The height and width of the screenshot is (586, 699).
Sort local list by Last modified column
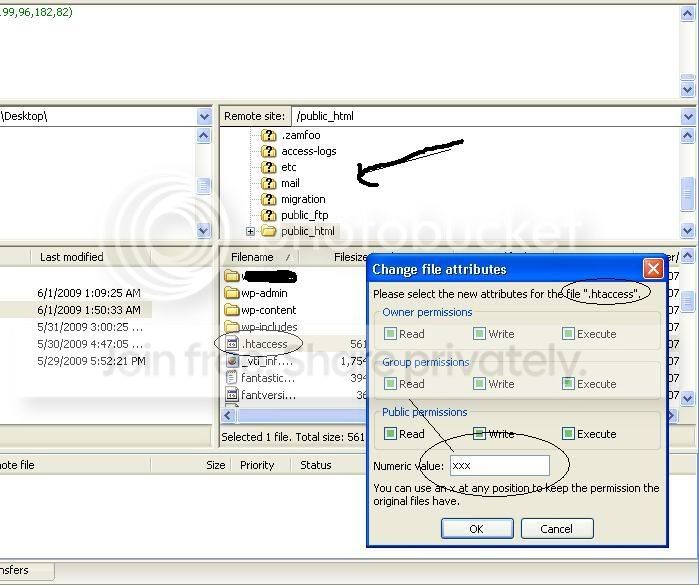[x=90, y=257]
